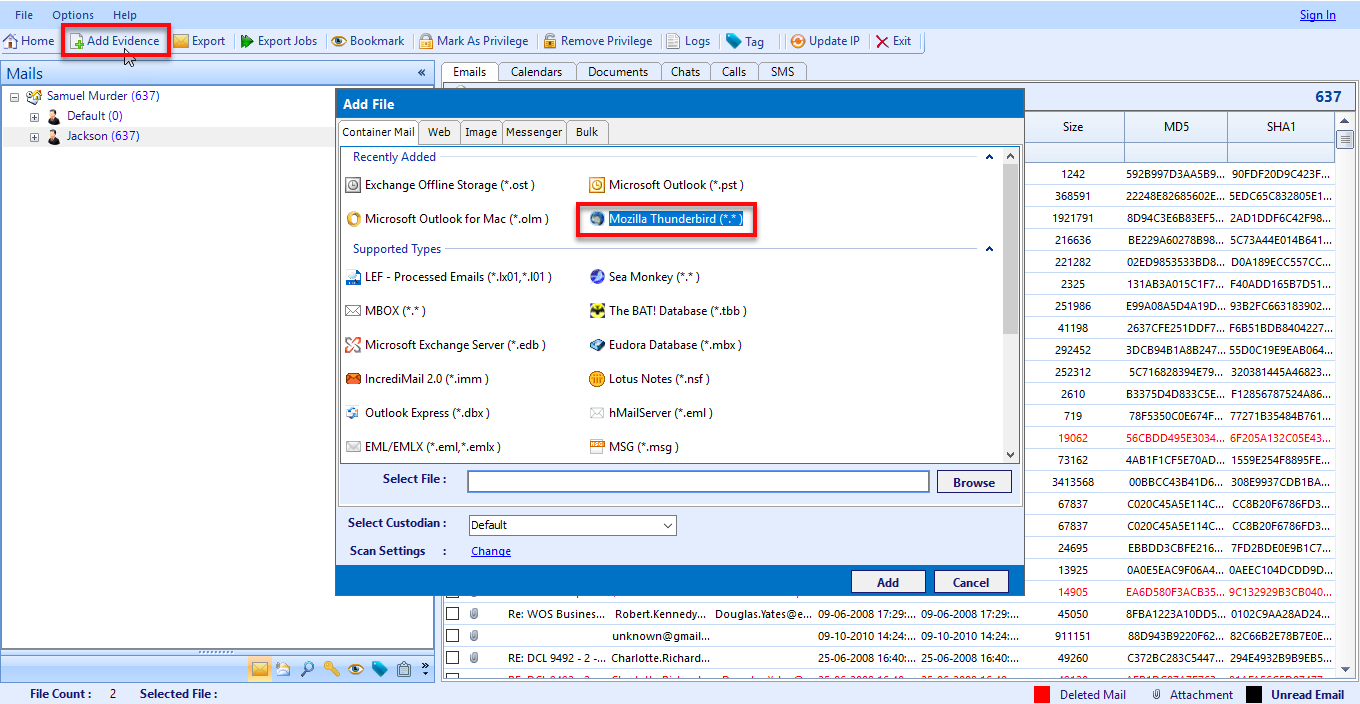Collapse the Samuel Murder tree node
This screenshot has width=1360, height=704.
(15, 97)
